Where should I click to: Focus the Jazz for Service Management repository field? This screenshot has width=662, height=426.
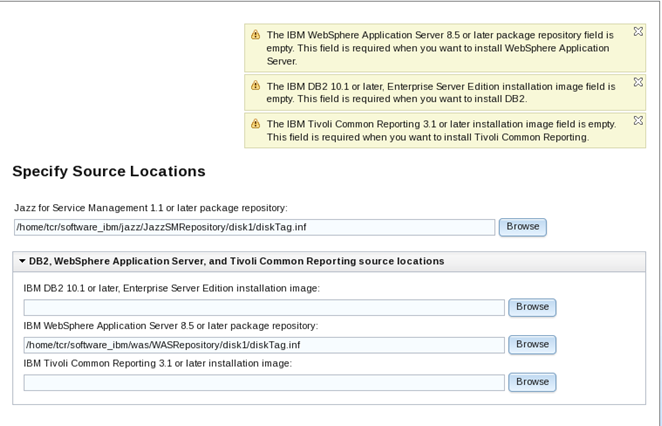(x=255, y=227)
